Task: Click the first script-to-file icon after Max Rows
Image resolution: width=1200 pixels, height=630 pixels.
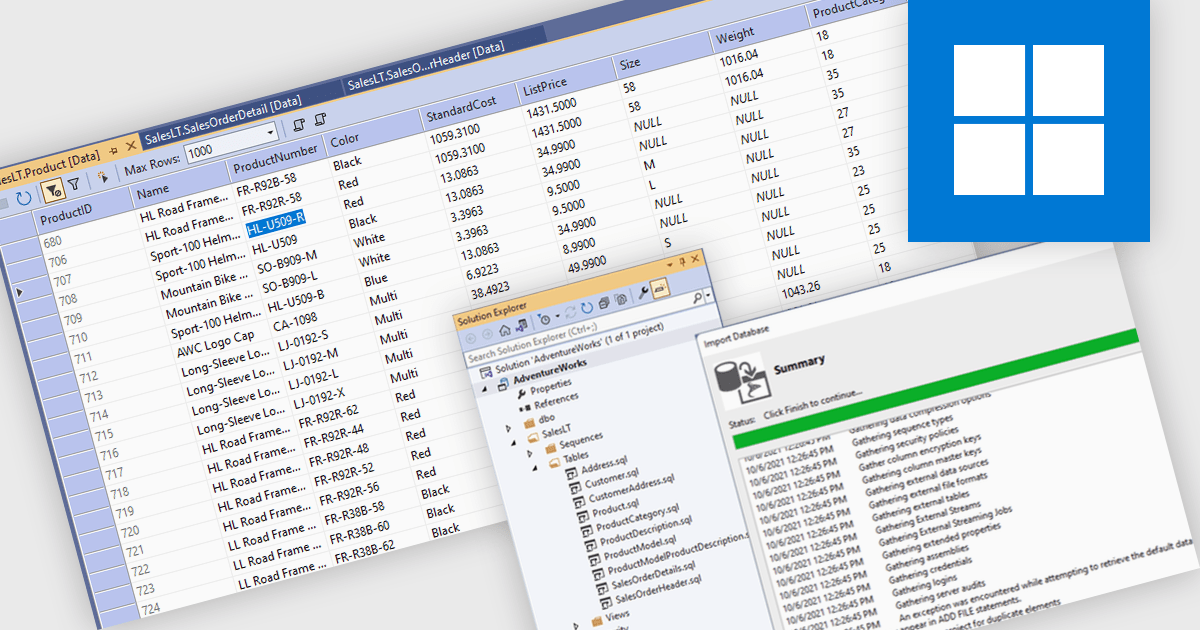Action: pos(299,125)
